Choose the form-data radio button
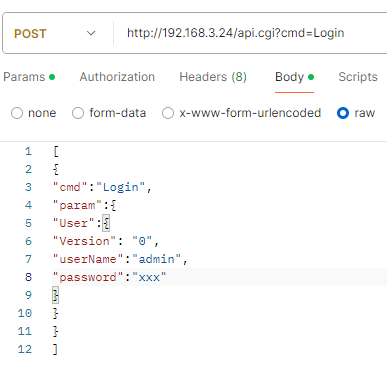Screen dimensions: 387x366 click(x=78, y=113)
